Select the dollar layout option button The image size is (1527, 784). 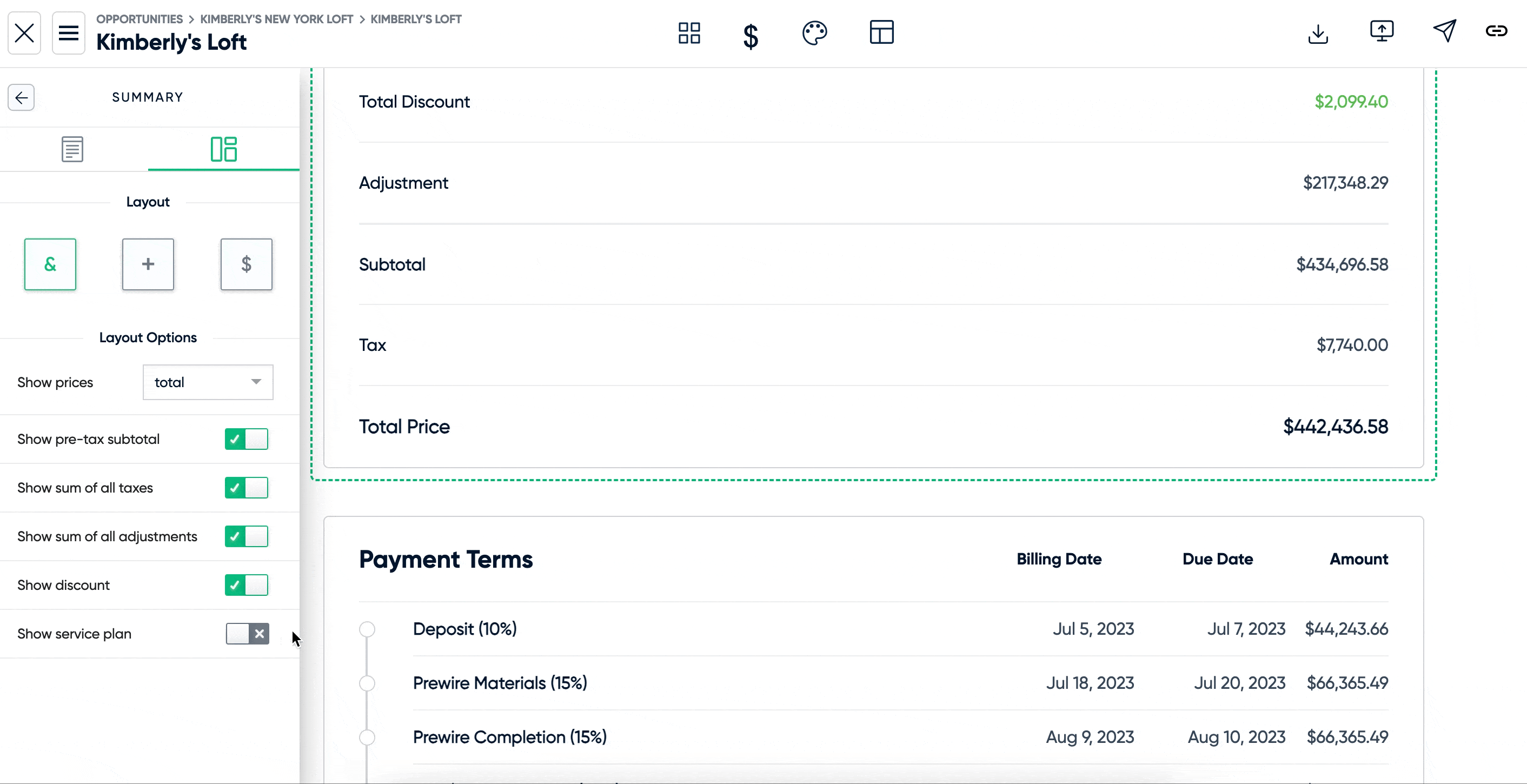pyautogui.click(x=246, y=263)
